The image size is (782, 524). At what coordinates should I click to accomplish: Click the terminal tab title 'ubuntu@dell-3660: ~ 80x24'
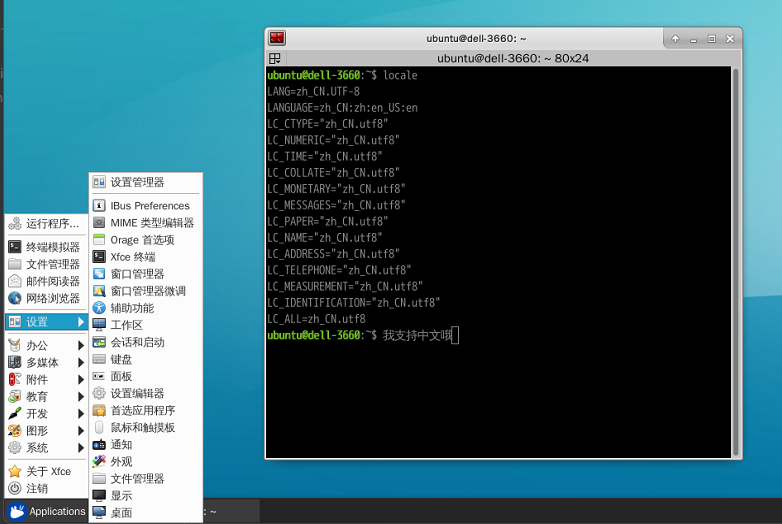click(513, 58)
